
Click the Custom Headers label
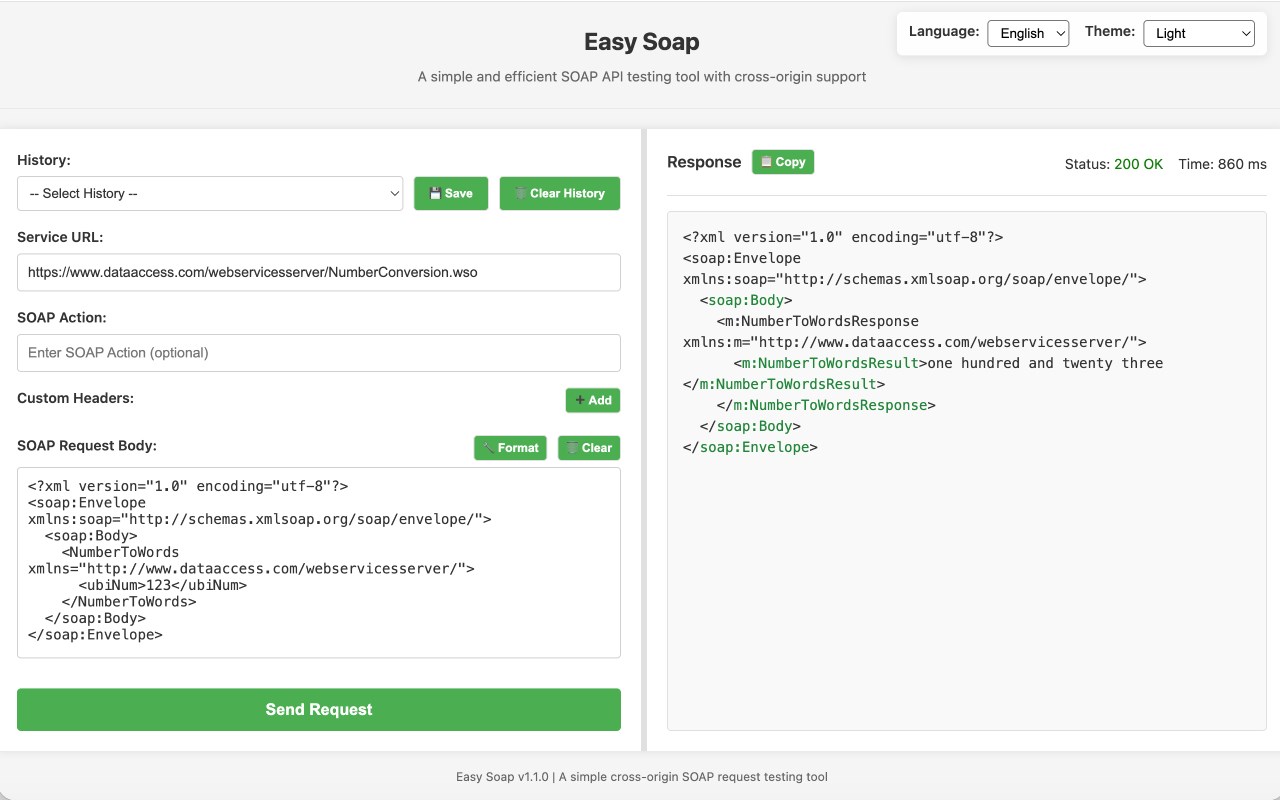point(75,398)
